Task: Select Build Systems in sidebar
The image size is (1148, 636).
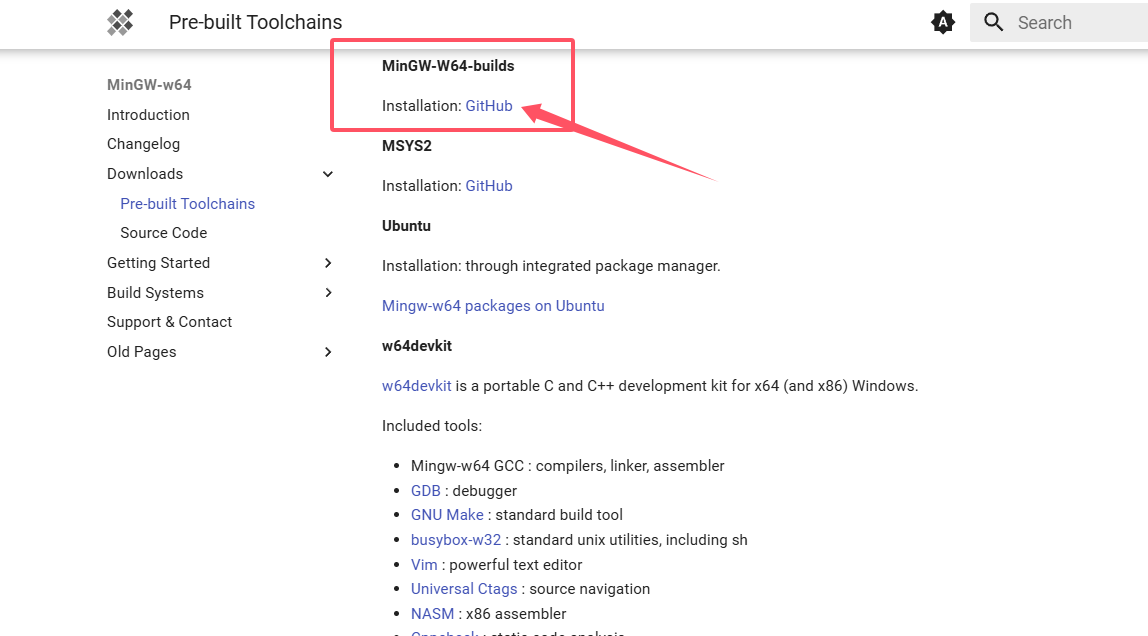Action: (x=155, y=293)
